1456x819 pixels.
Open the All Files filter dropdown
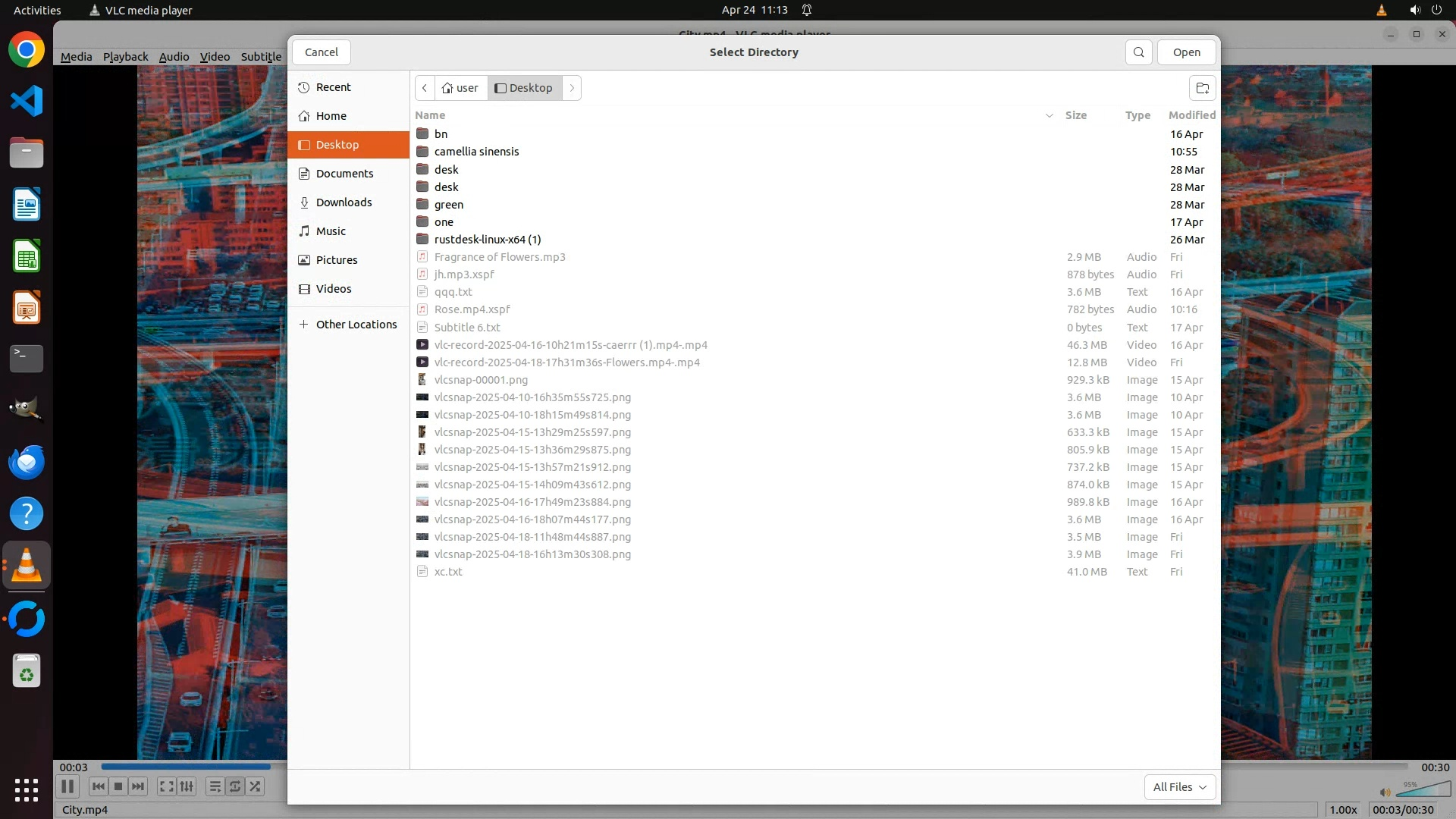point(1179,787)
